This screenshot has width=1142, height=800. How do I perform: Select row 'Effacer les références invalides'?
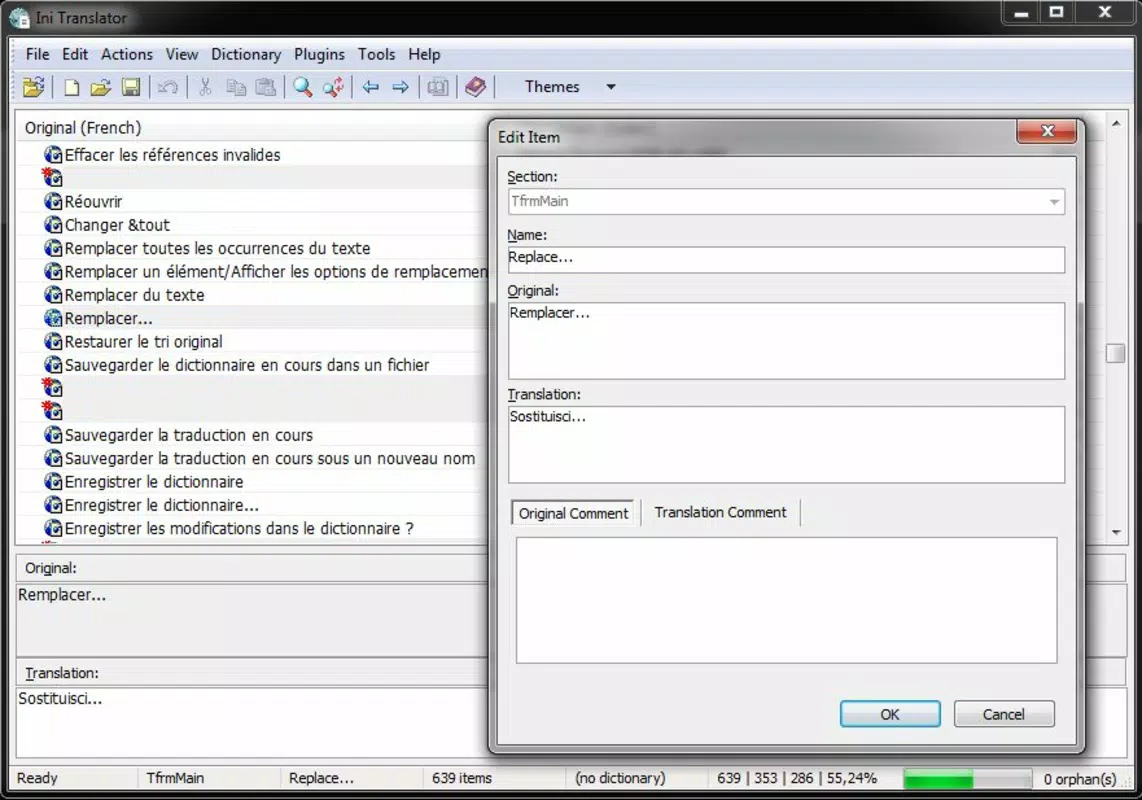[251, 154]
